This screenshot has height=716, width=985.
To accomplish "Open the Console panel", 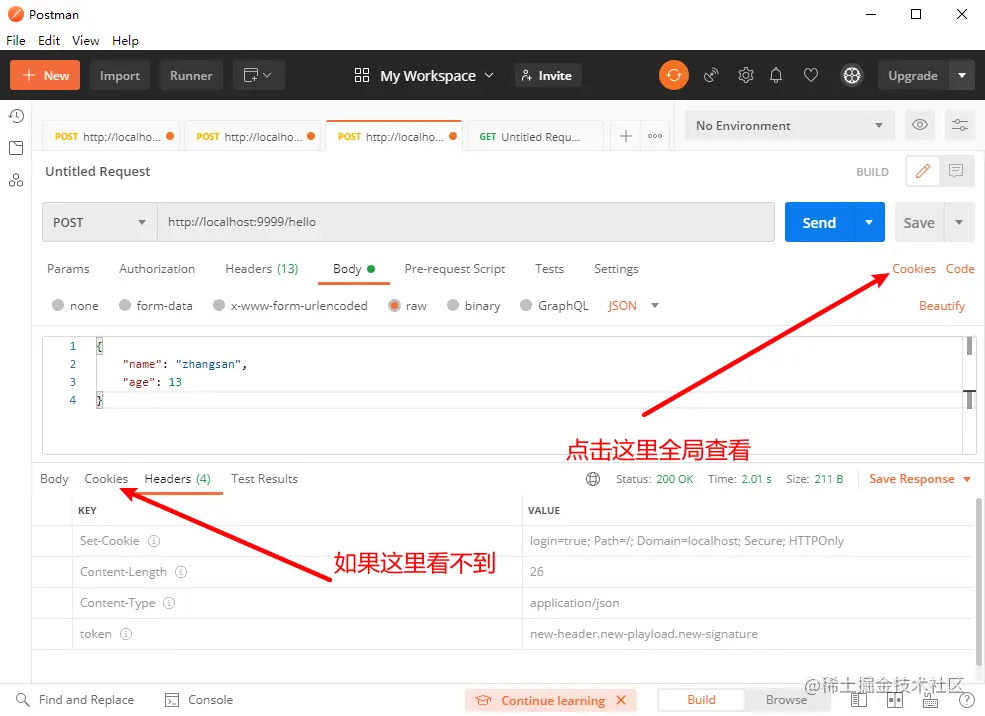I will [x=199, y=700].
